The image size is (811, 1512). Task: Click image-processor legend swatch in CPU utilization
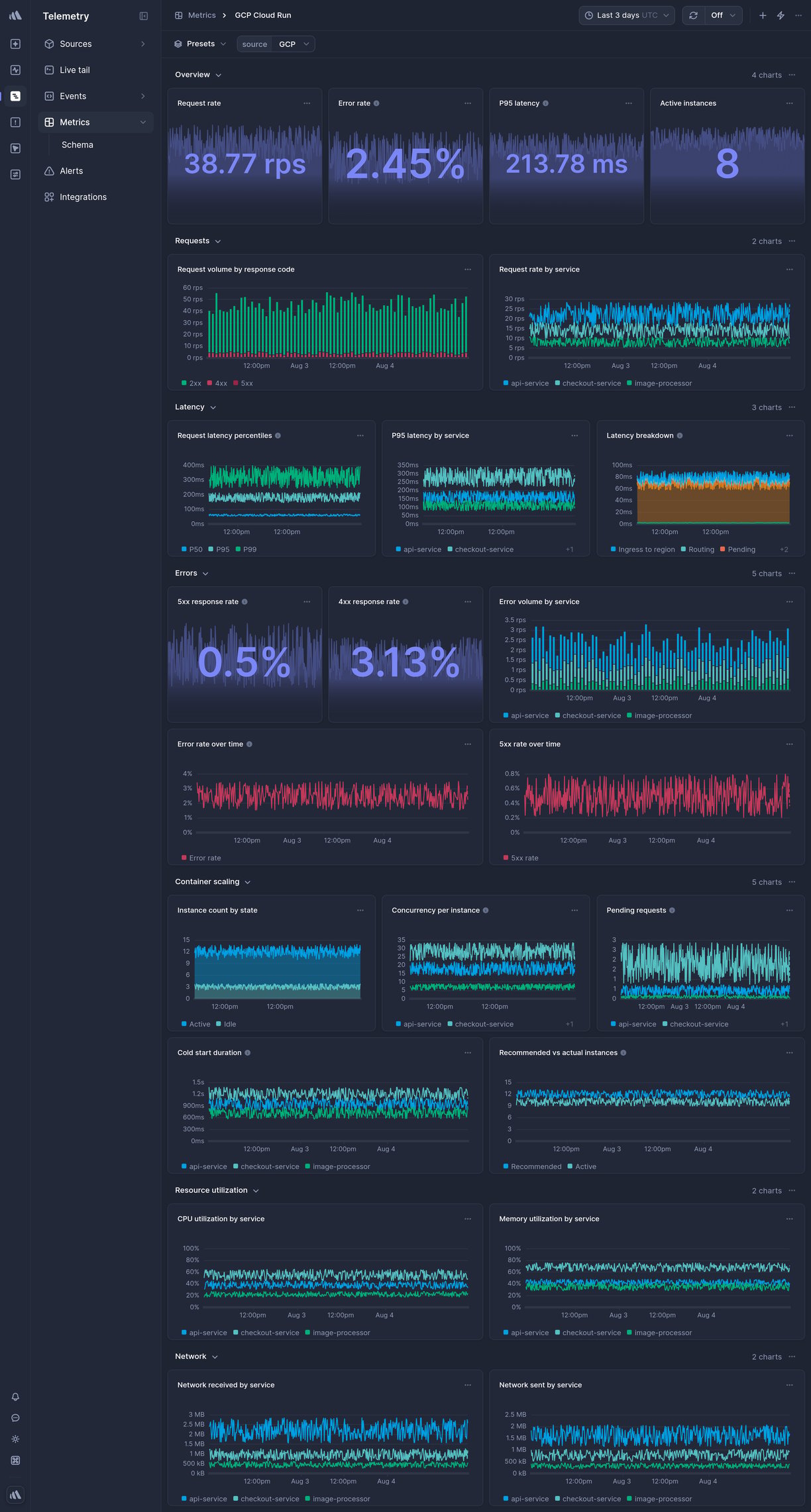[x=307, y=1333]
